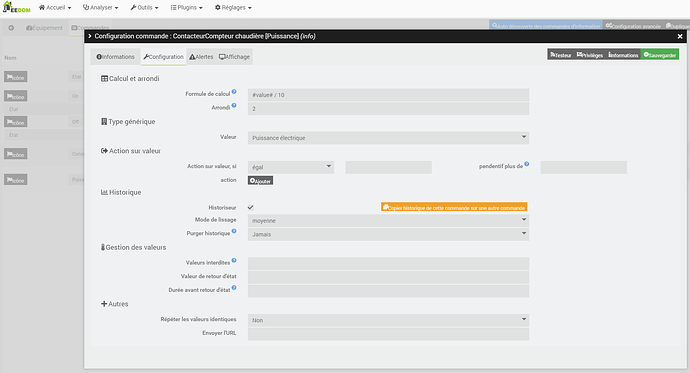Screen dimensions: 690x373
Task: Select the Configuration tab
Action: (x=163, y=57)
